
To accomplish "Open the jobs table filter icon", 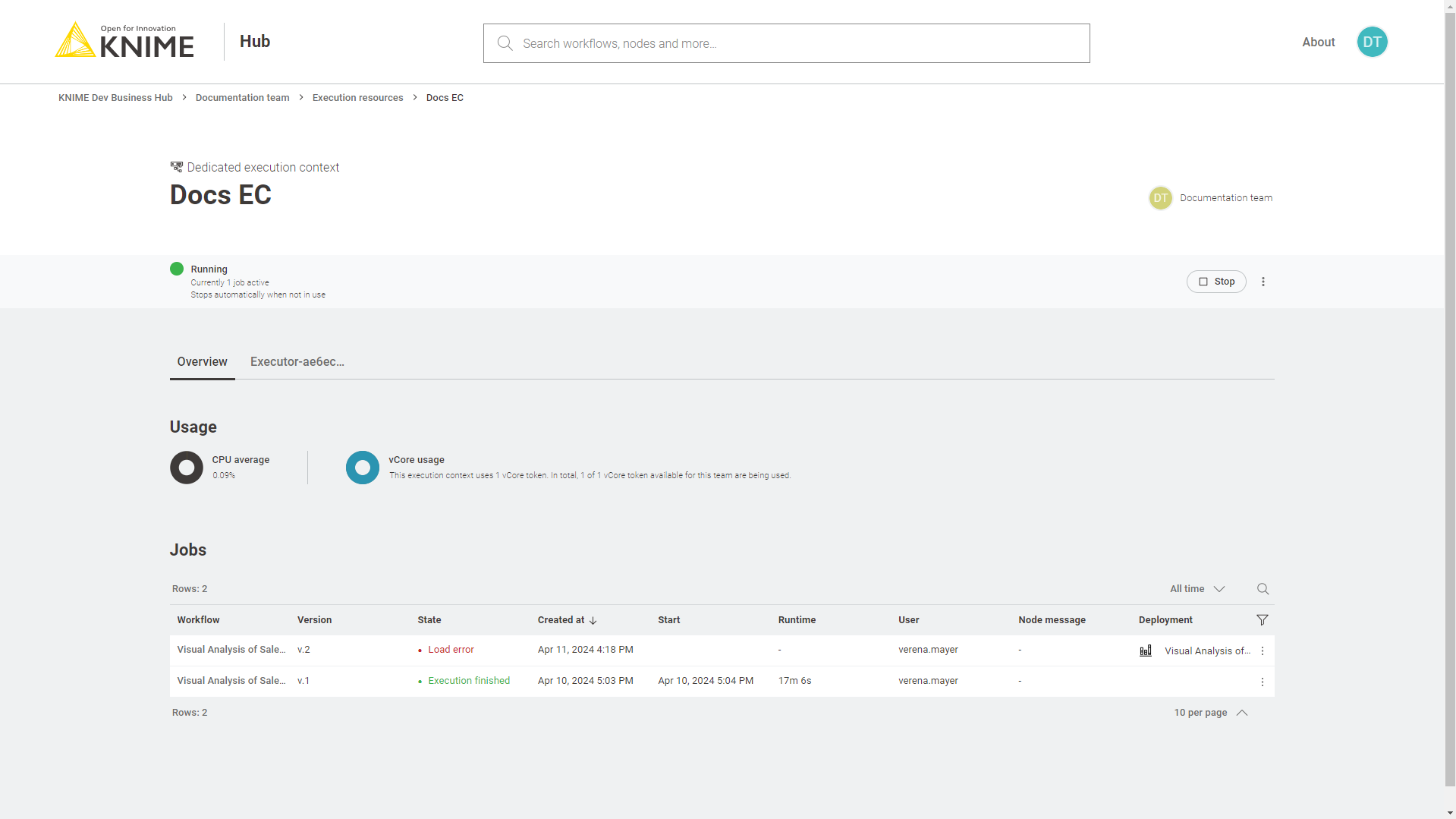I will [x=1262, y=620].
